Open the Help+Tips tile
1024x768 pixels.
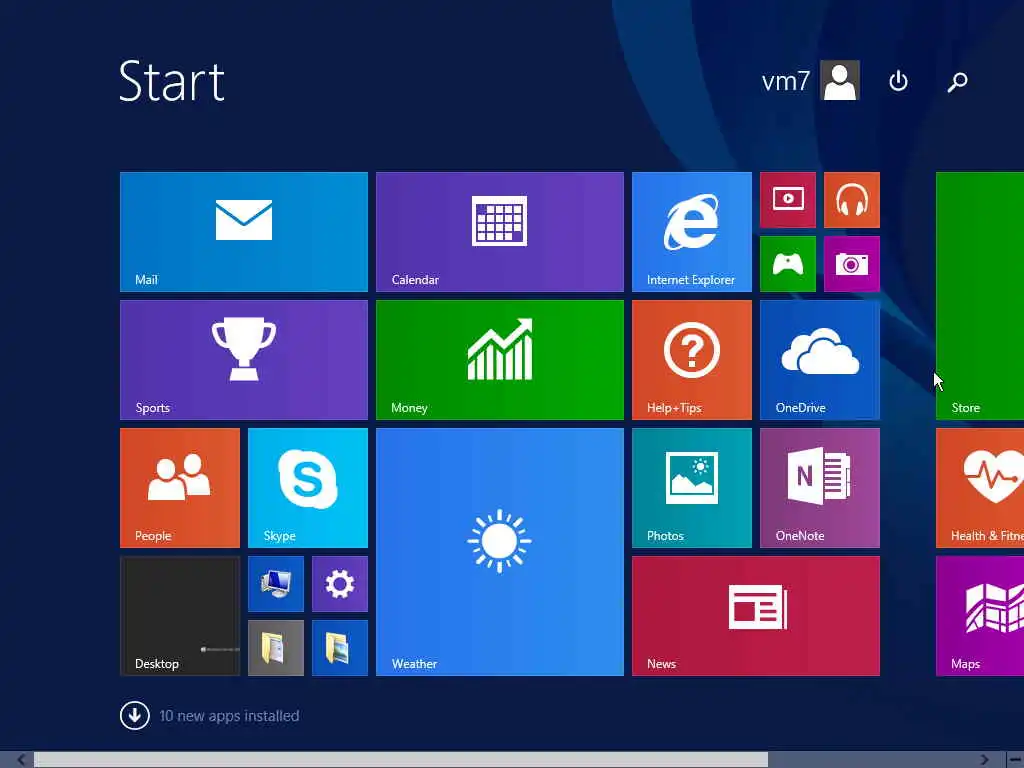coord(692,360)
